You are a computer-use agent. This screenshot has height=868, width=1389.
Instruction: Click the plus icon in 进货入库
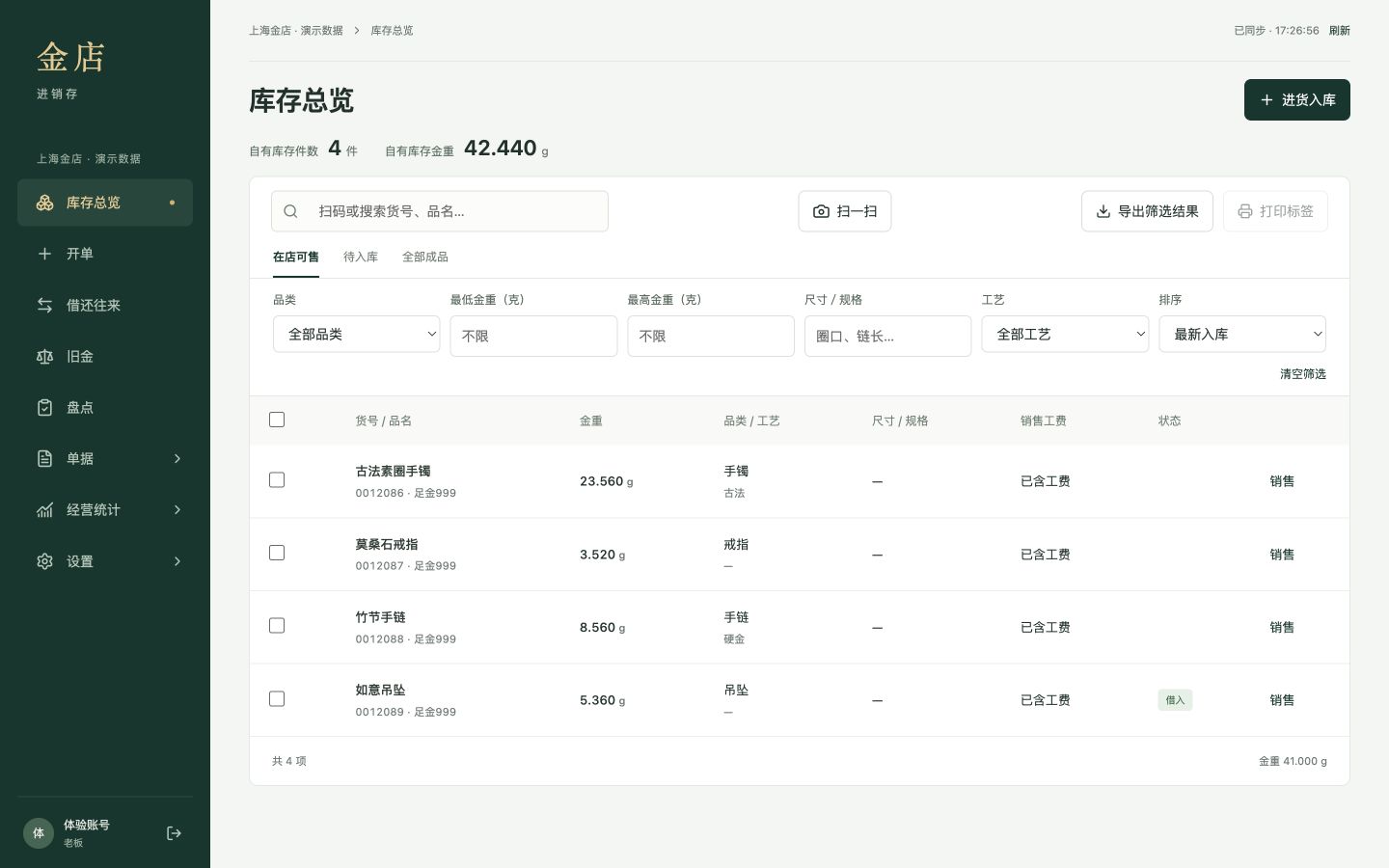pyautogui.click(x=1266, y=100)
